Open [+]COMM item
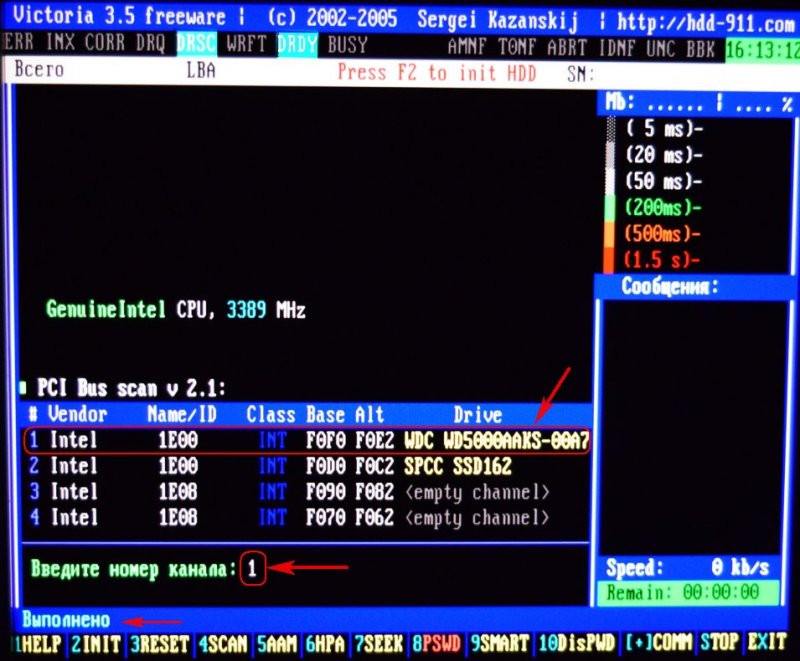 [x=659, y=643]
